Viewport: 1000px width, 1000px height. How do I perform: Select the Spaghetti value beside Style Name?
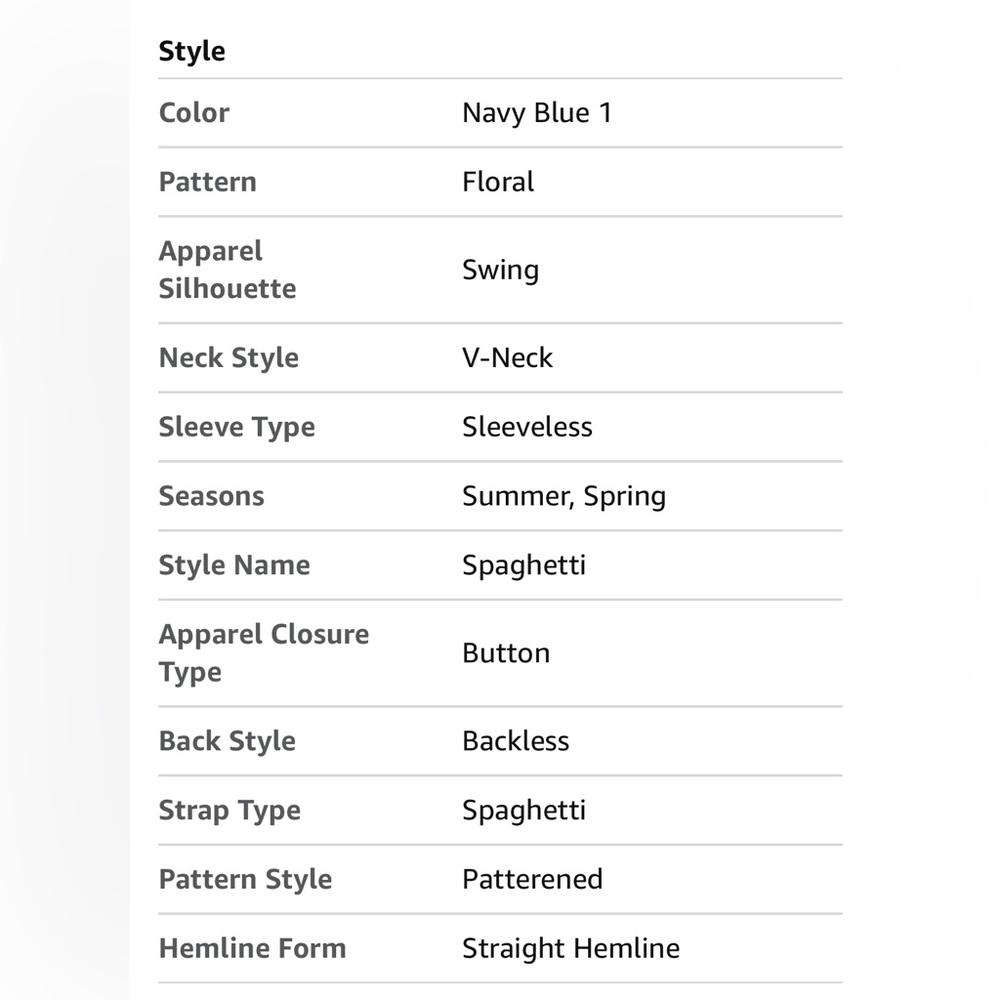pyautogui.click(x=524, y=566)
